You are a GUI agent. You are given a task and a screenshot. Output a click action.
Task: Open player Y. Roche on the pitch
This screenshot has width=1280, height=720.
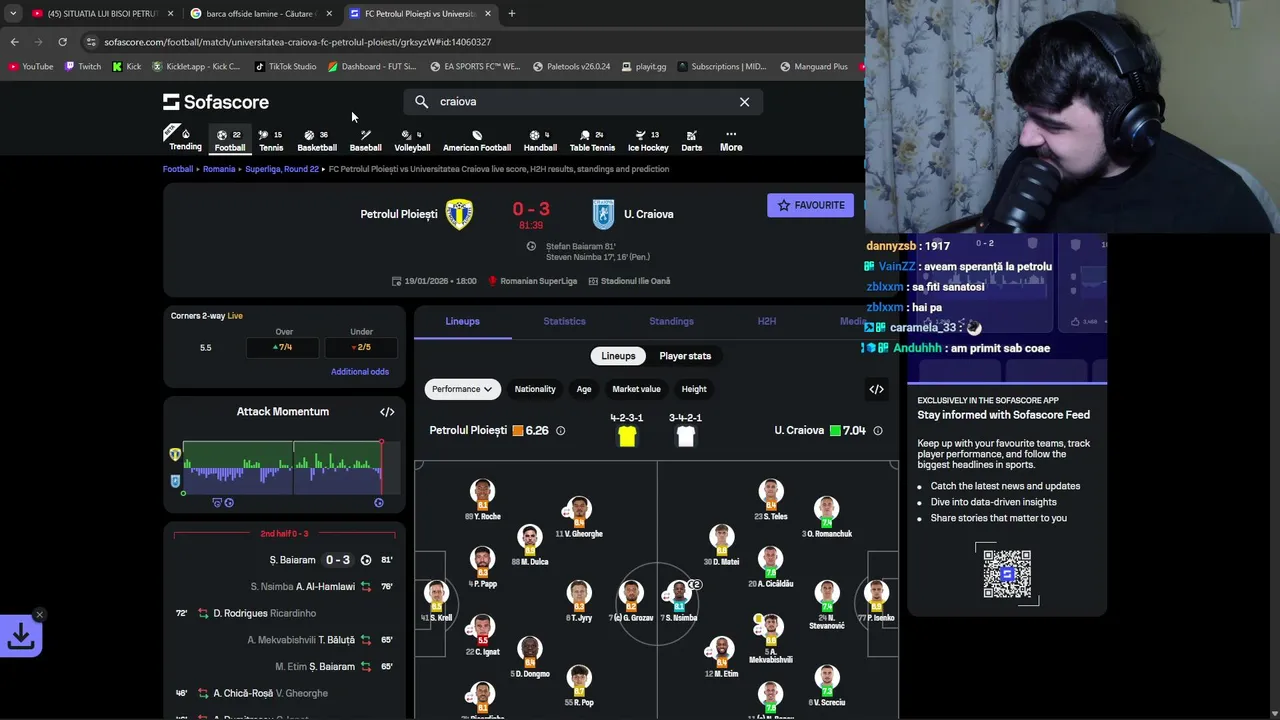click(x=482, y=500)
